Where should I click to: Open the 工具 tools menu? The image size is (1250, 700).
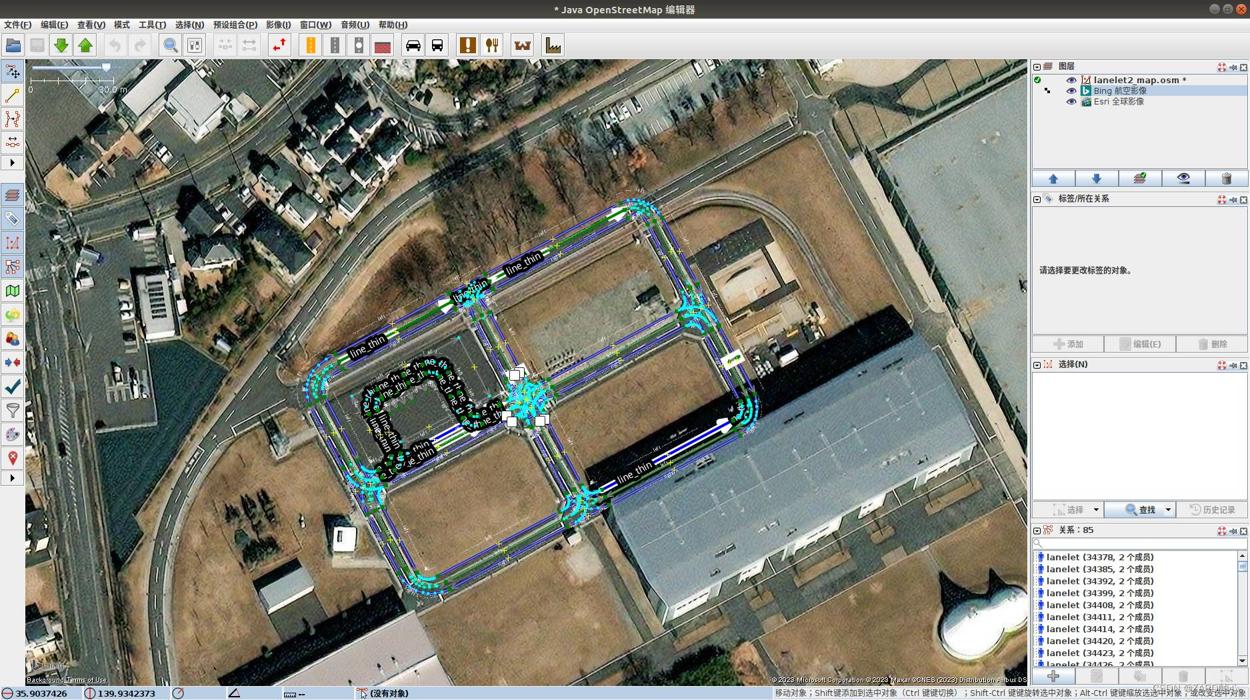coord(152,25)
